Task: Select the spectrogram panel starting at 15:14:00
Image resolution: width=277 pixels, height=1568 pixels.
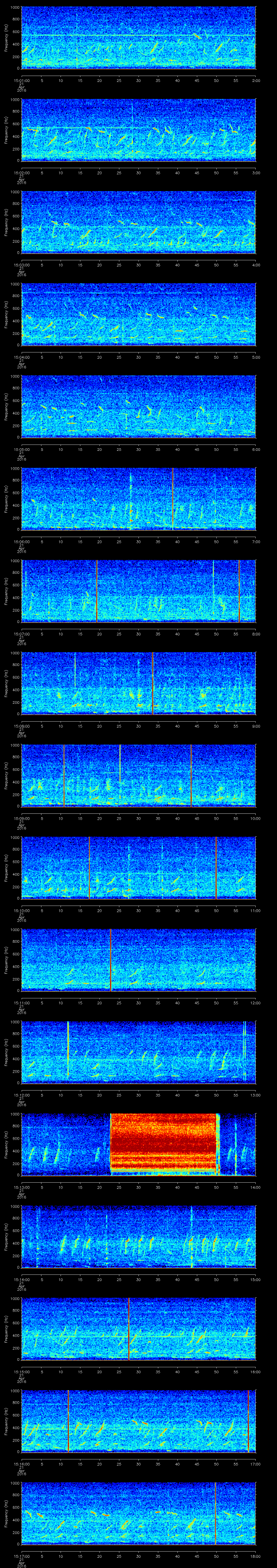Action: [139, 1237]
